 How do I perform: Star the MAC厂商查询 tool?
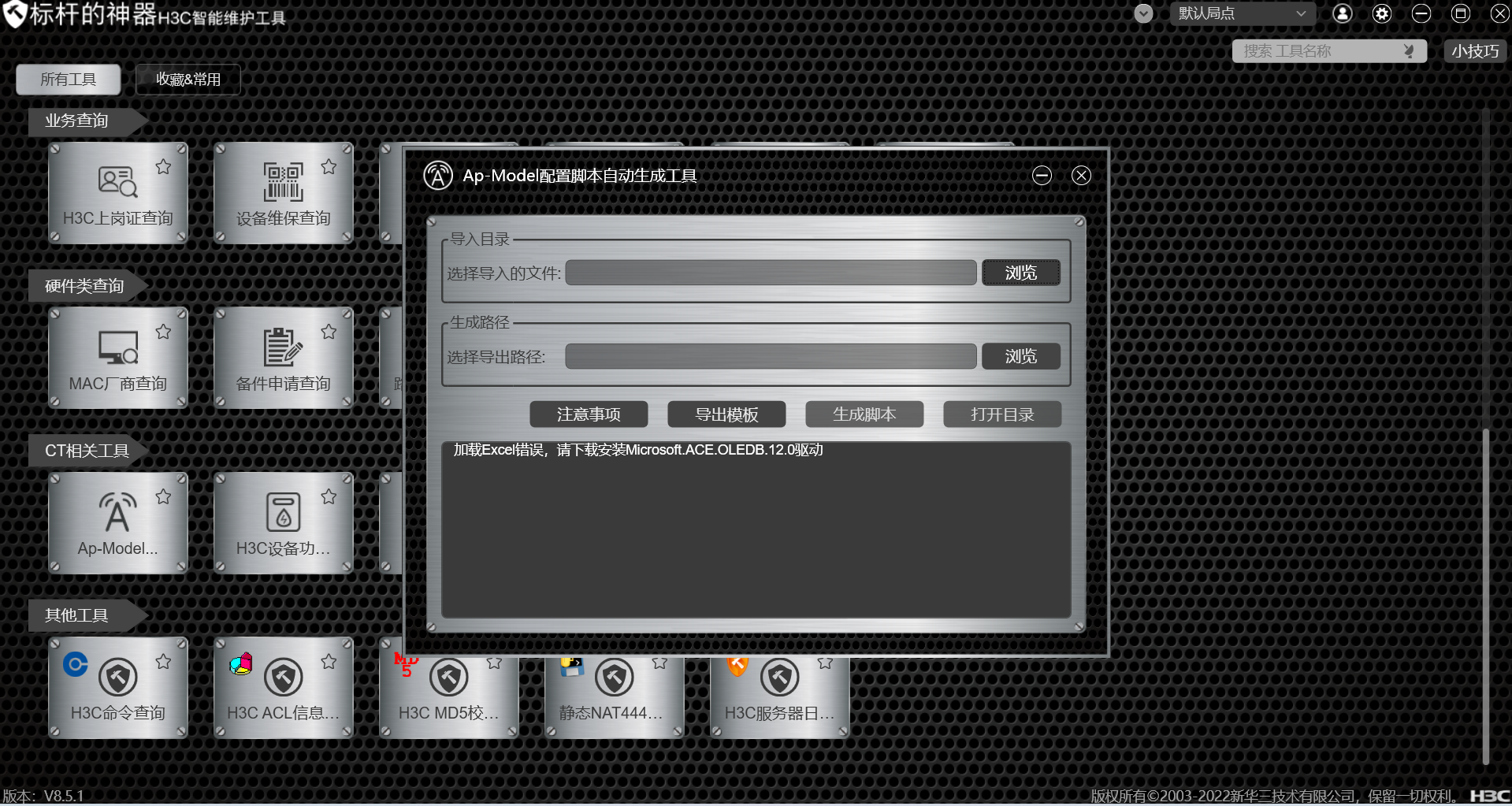tap(163, 332)
